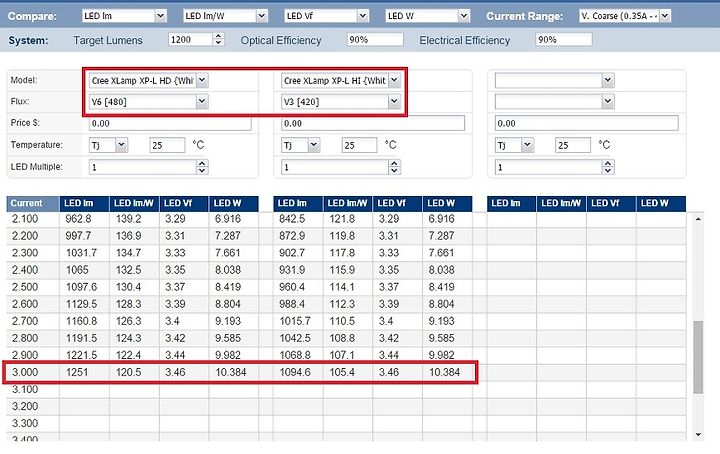Viewport: 720px width, 454px height.
Task: Click cell value 1065 lumens
Action: pos(77,270)
